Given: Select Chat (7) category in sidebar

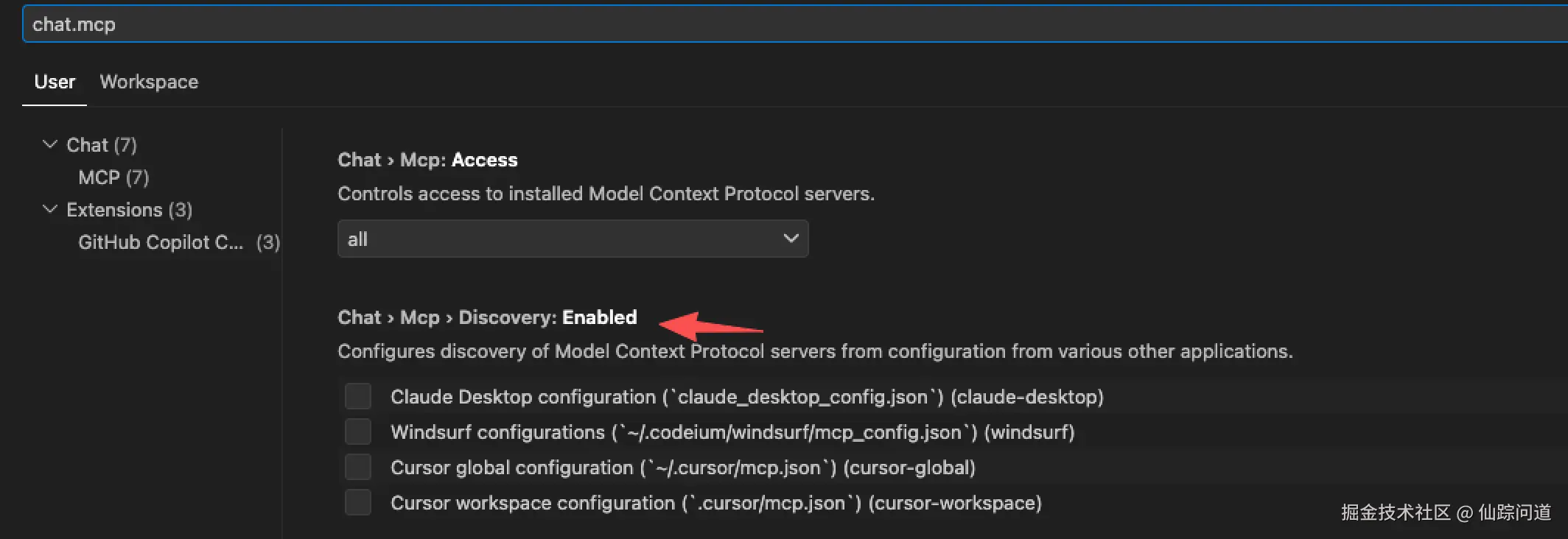Looking at the screenshot, I should (102, 145).
